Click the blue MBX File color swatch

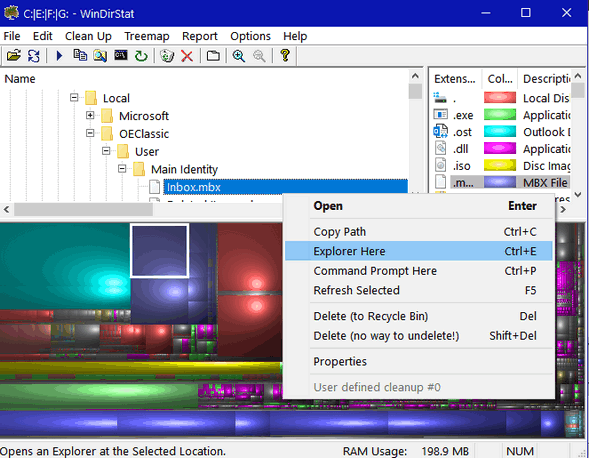pyautogui.click(x=500, y=182)
